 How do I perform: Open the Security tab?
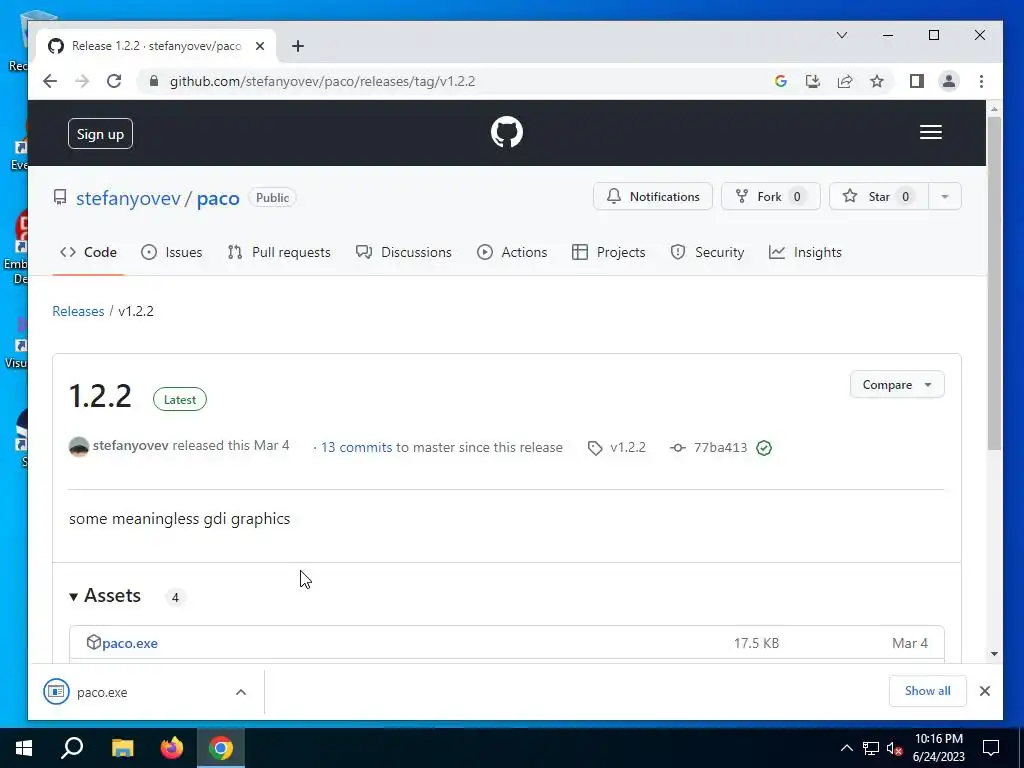point(707,252)
